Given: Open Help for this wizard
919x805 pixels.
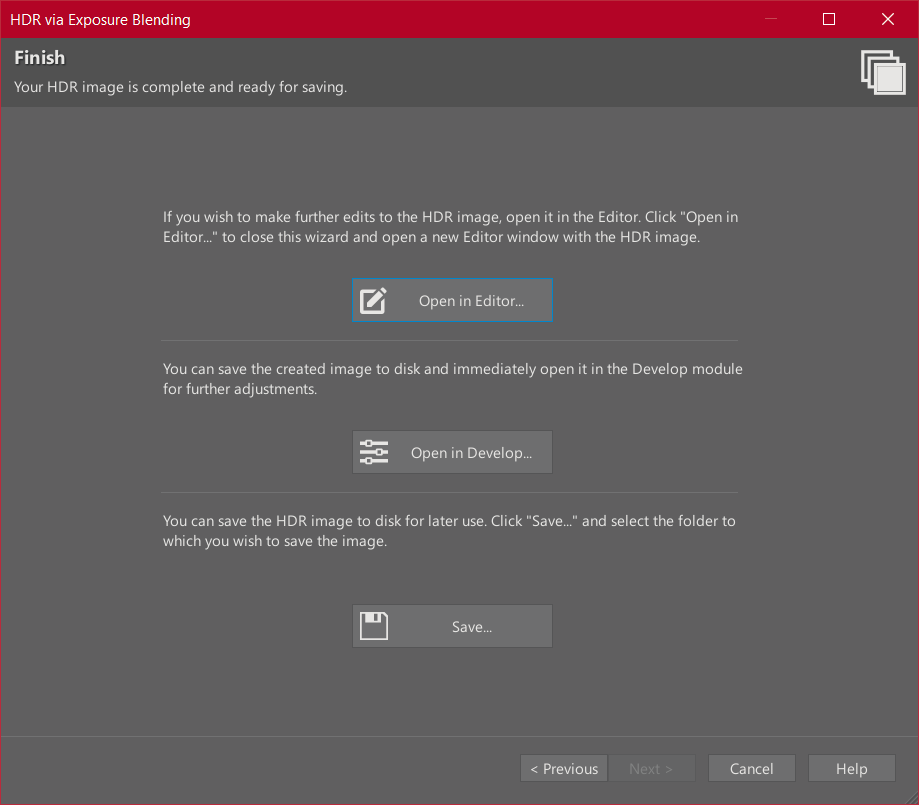Looking at the screenshot, I should click(851, 769).
